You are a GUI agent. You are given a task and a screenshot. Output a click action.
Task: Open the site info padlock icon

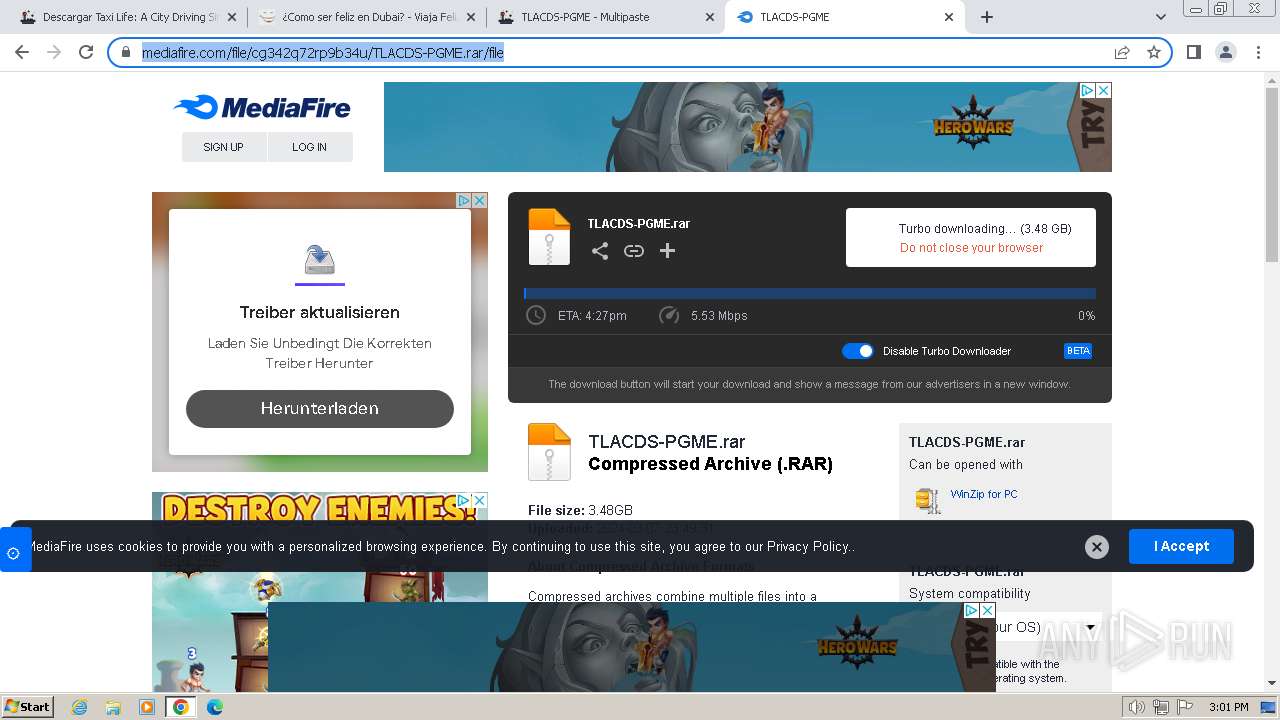(x=126, y=52)
